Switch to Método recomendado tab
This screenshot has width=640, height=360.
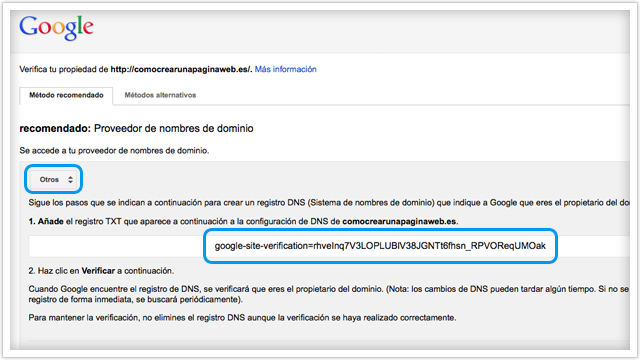point(66,96)
